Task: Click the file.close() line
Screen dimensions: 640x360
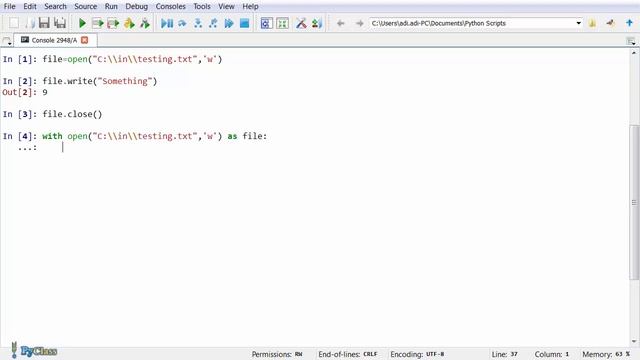Action: (52, 114)
